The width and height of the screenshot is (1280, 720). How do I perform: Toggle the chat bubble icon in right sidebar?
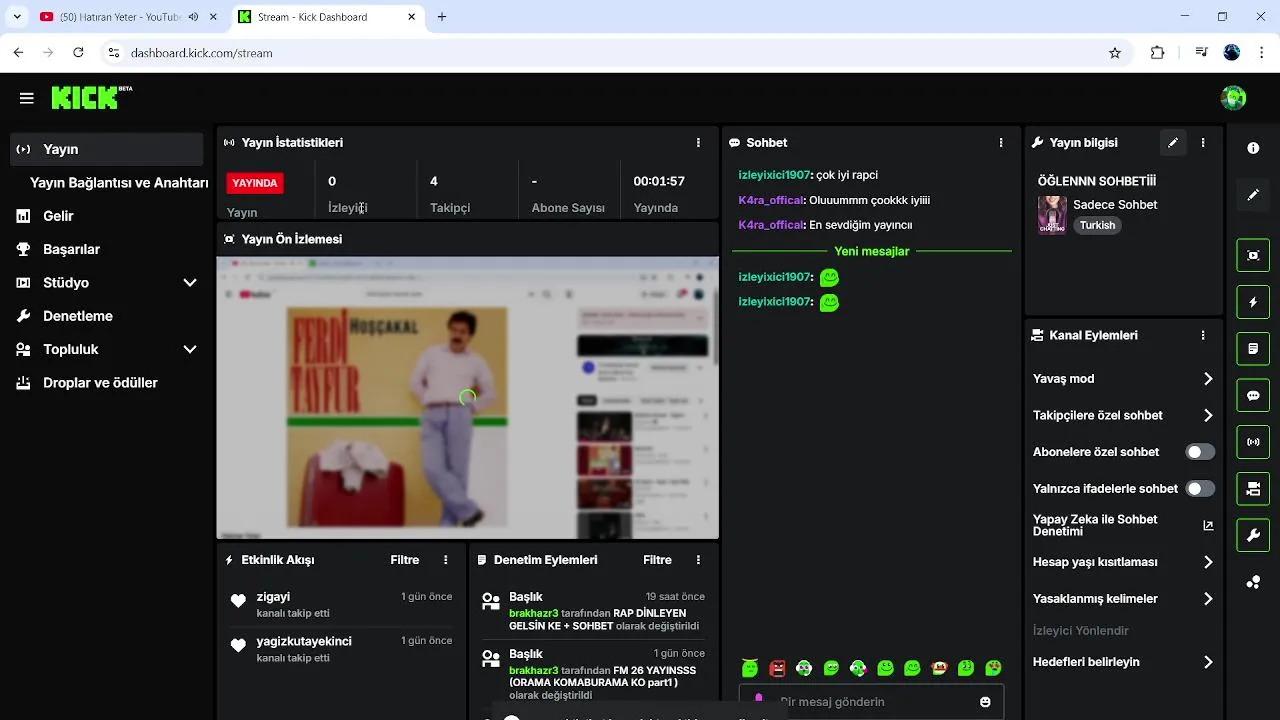click(1253, 395)
